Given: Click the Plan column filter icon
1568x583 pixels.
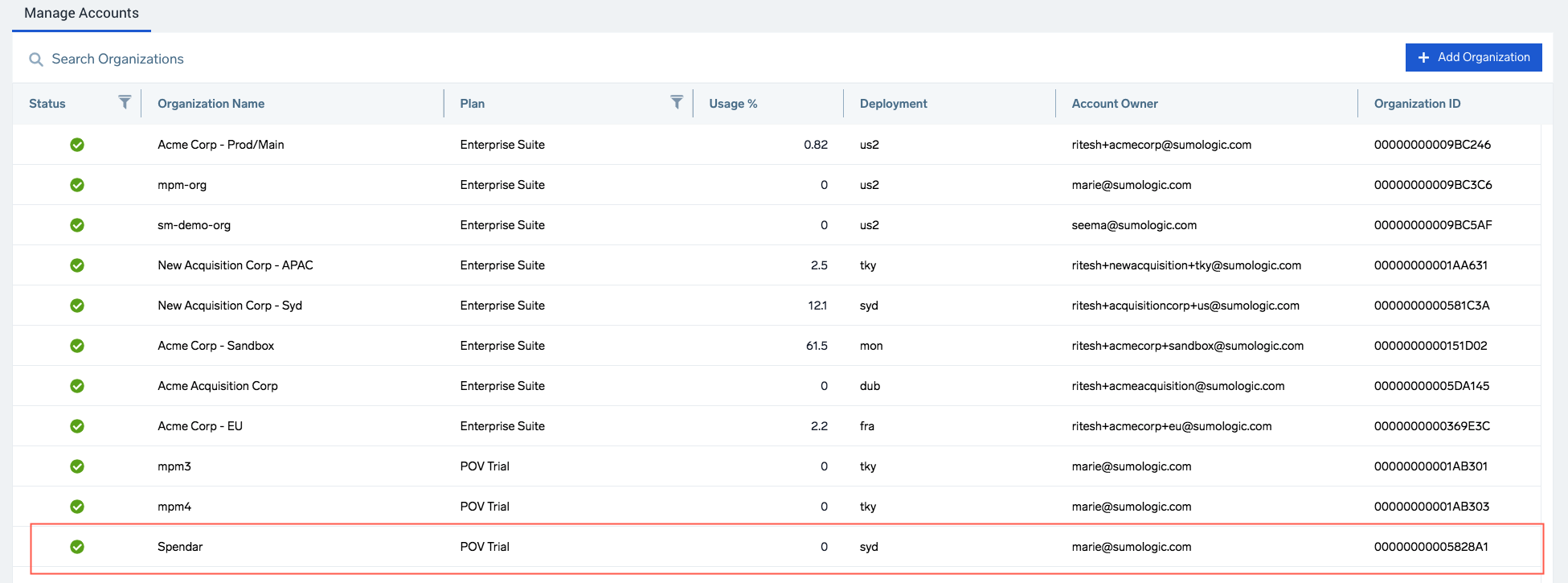Looking at the screenshot, I should pyautogui.click(x=677, y=102).
